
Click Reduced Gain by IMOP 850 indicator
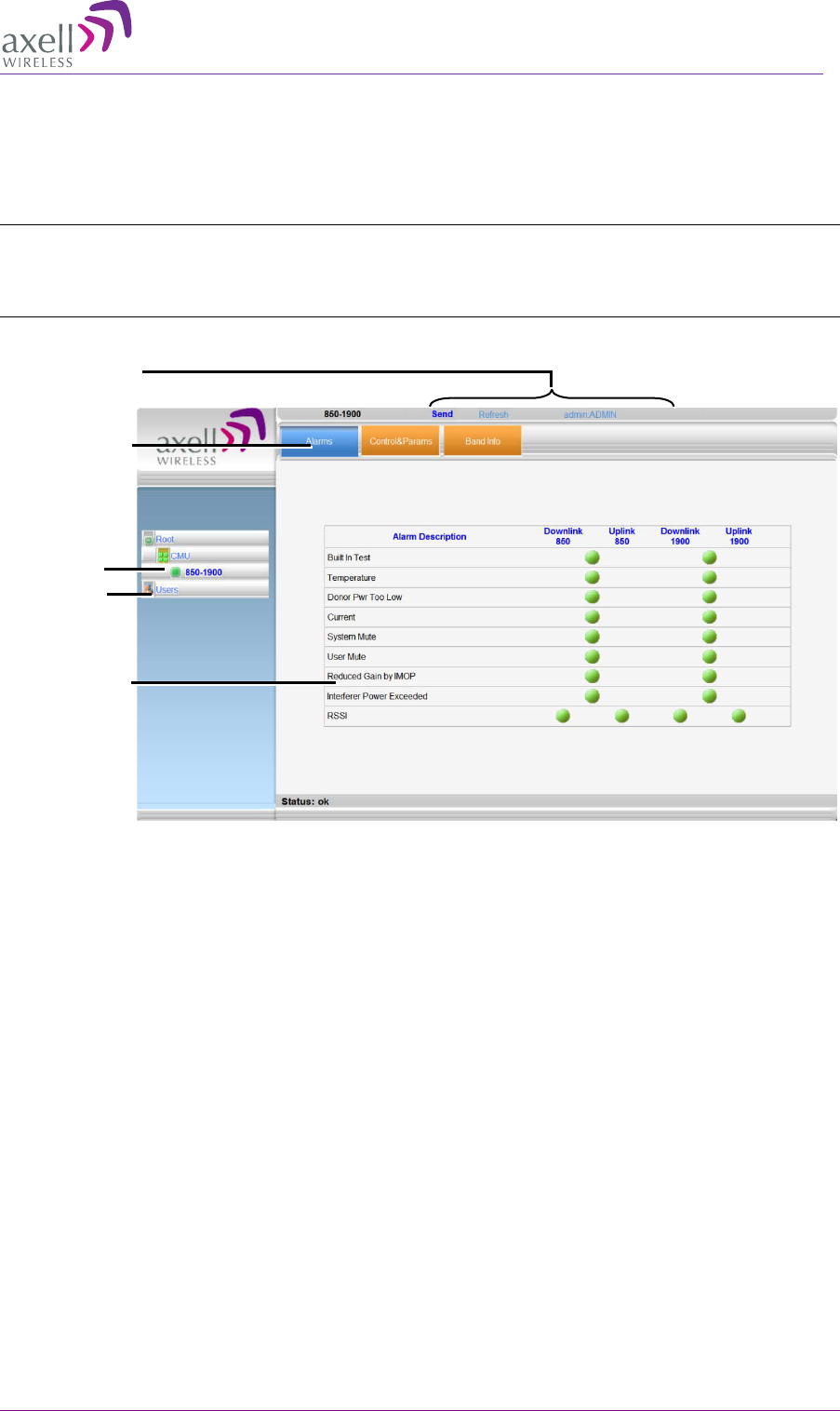[x=592, y=677]
